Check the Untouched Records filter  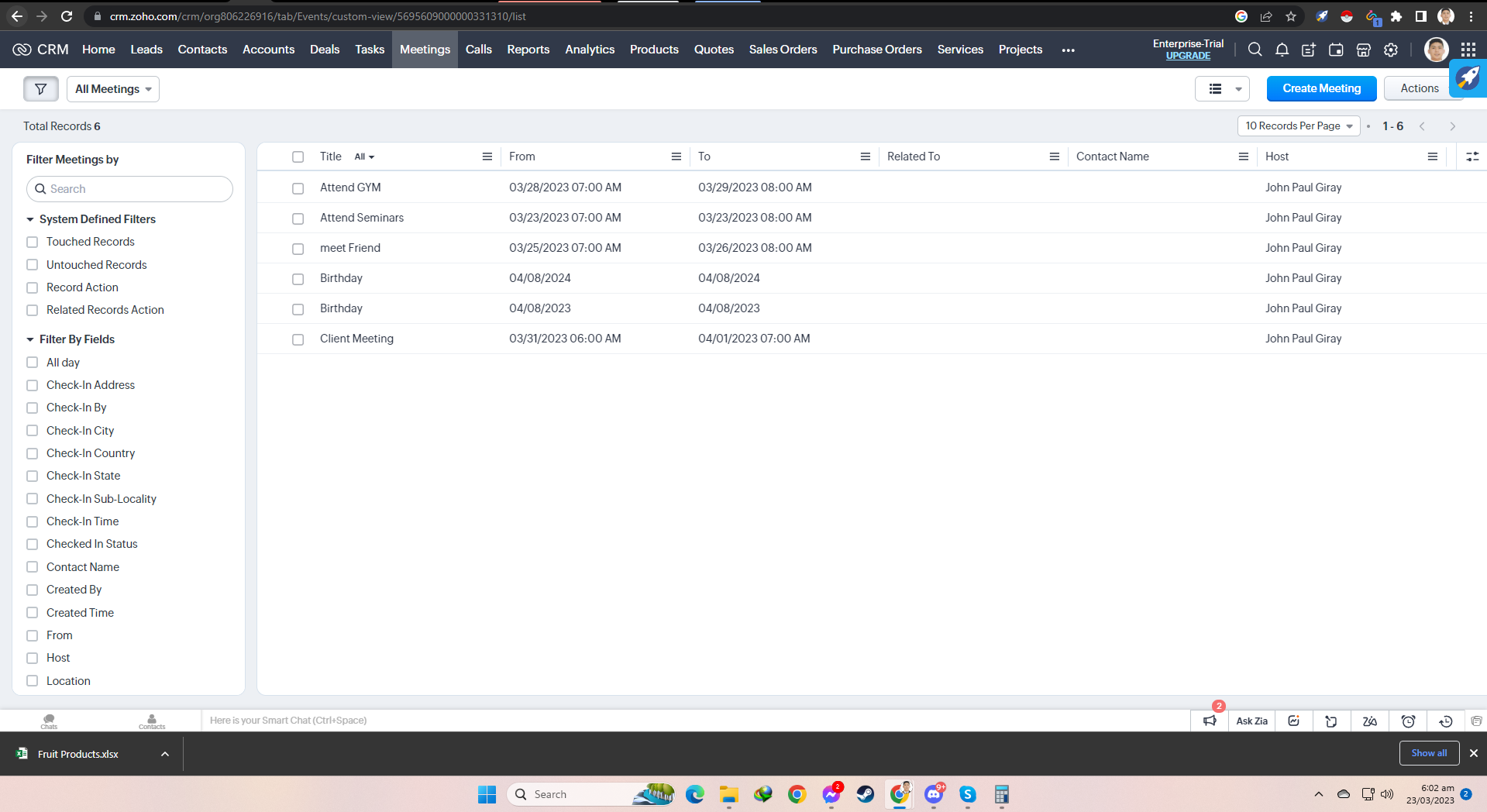point(33,265)
